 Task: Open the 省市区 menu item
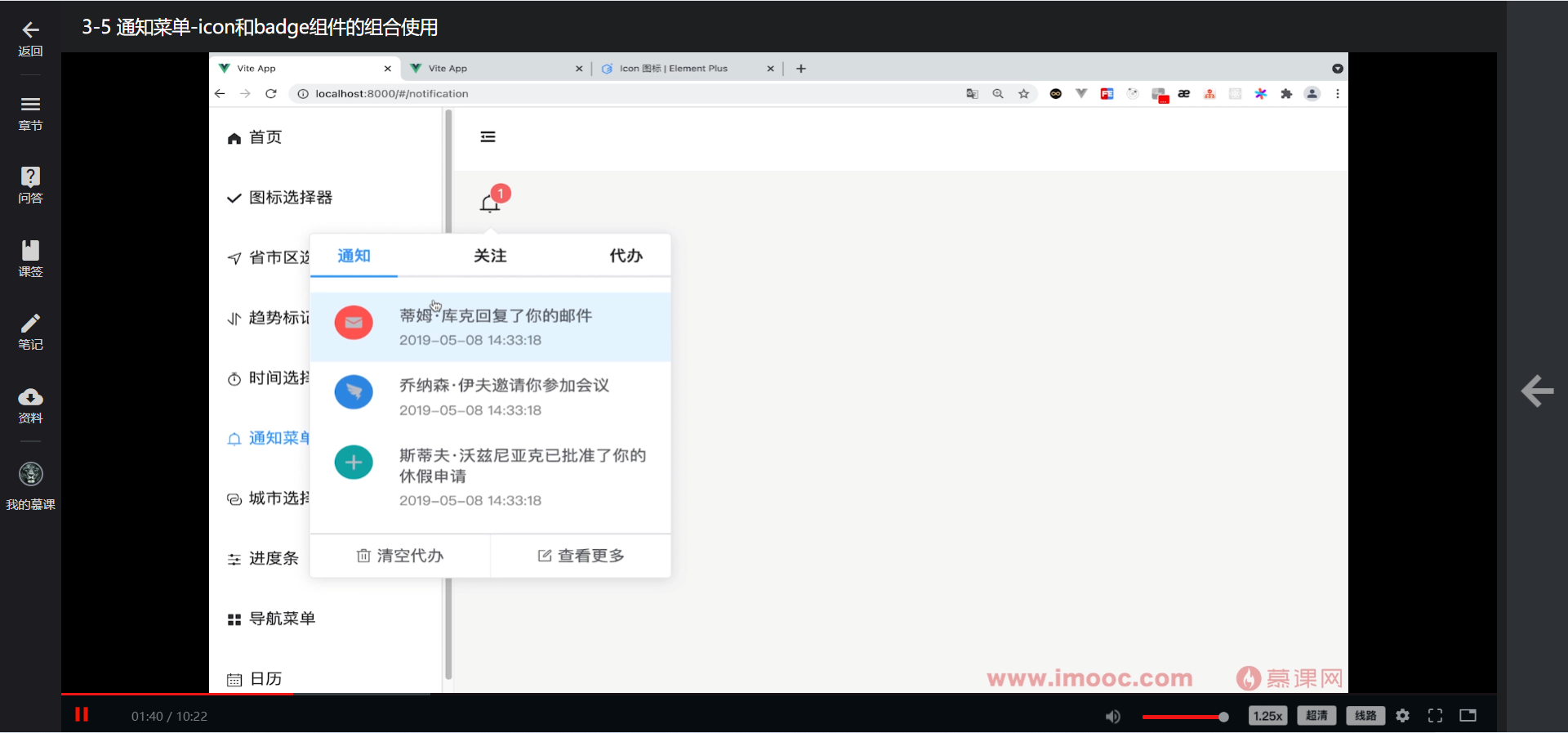tap(269, 258)
